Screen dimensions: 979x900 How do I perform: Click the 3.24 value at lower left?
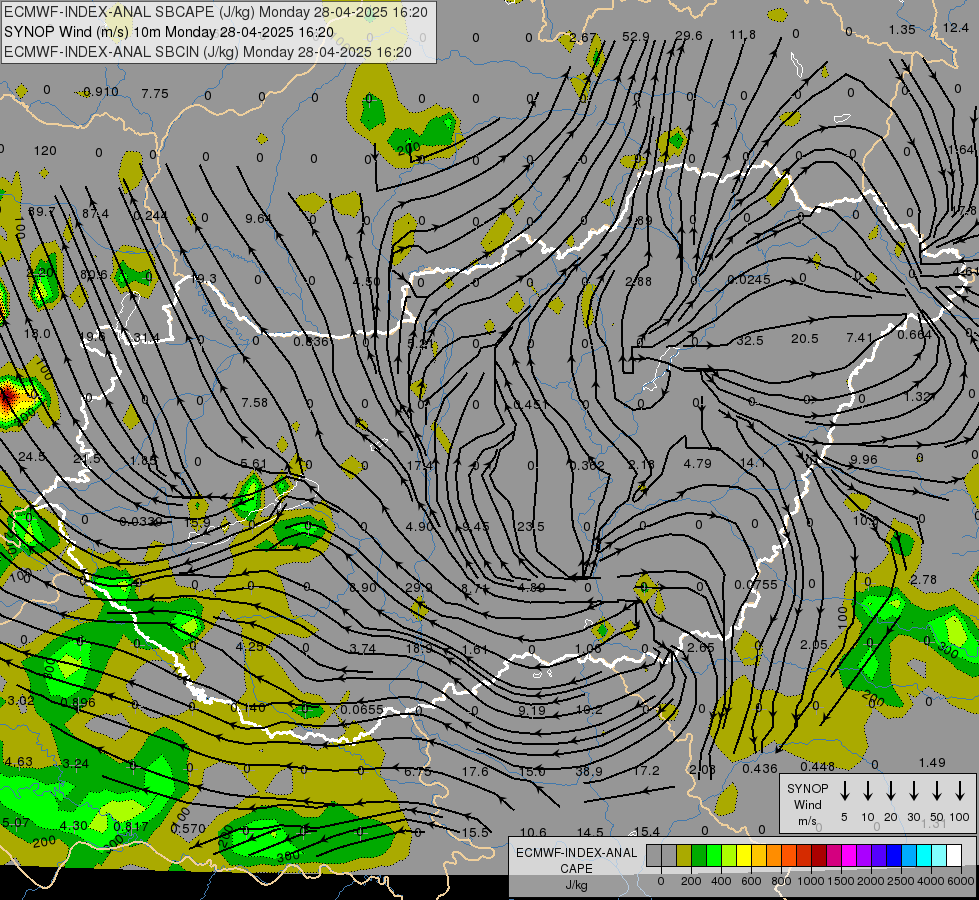[x=76, y=763]
